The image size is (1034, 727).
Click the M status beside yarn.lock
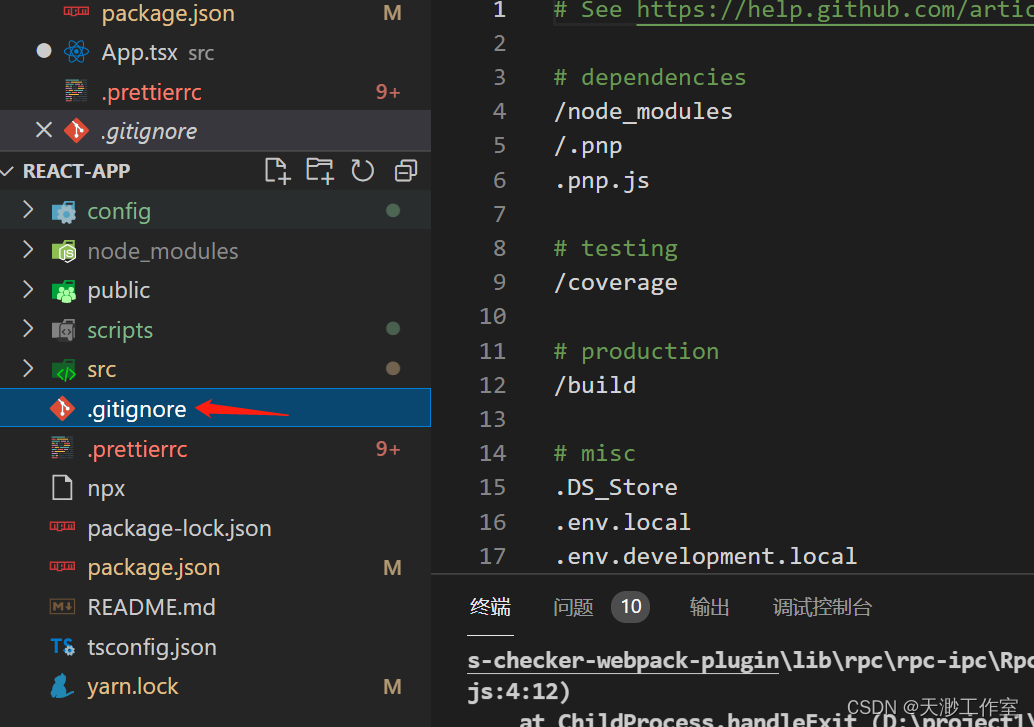pyautogui.click(x=392, y=687)
